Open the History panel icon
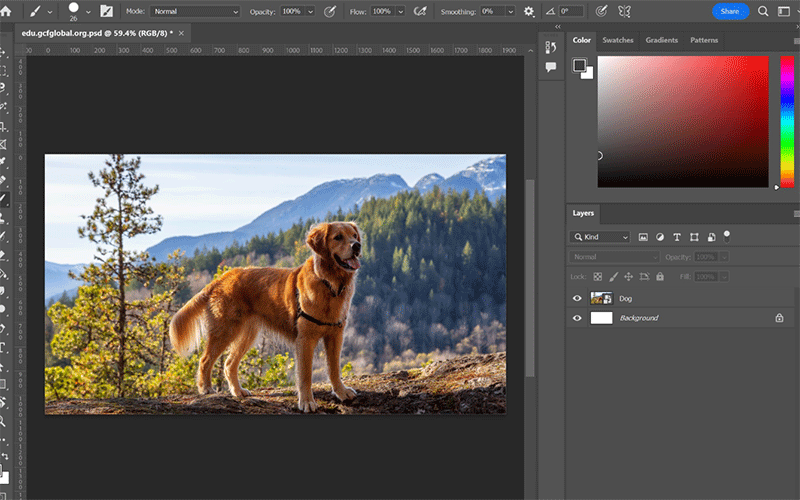Screen dimensions: 800x500 click(x=551, y=47)
